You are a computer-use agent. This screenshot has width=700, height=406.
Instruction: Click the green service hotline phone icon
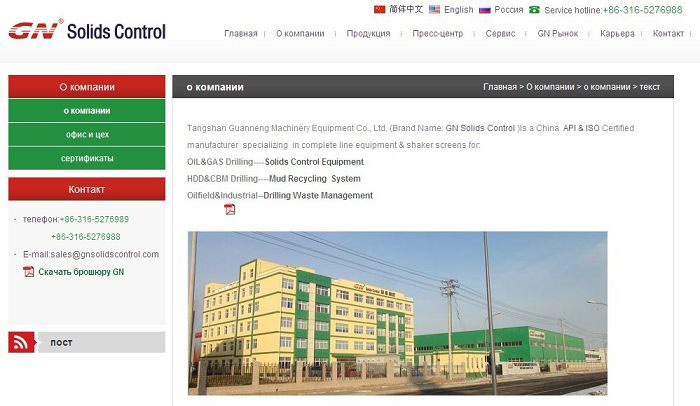point(534,9)
